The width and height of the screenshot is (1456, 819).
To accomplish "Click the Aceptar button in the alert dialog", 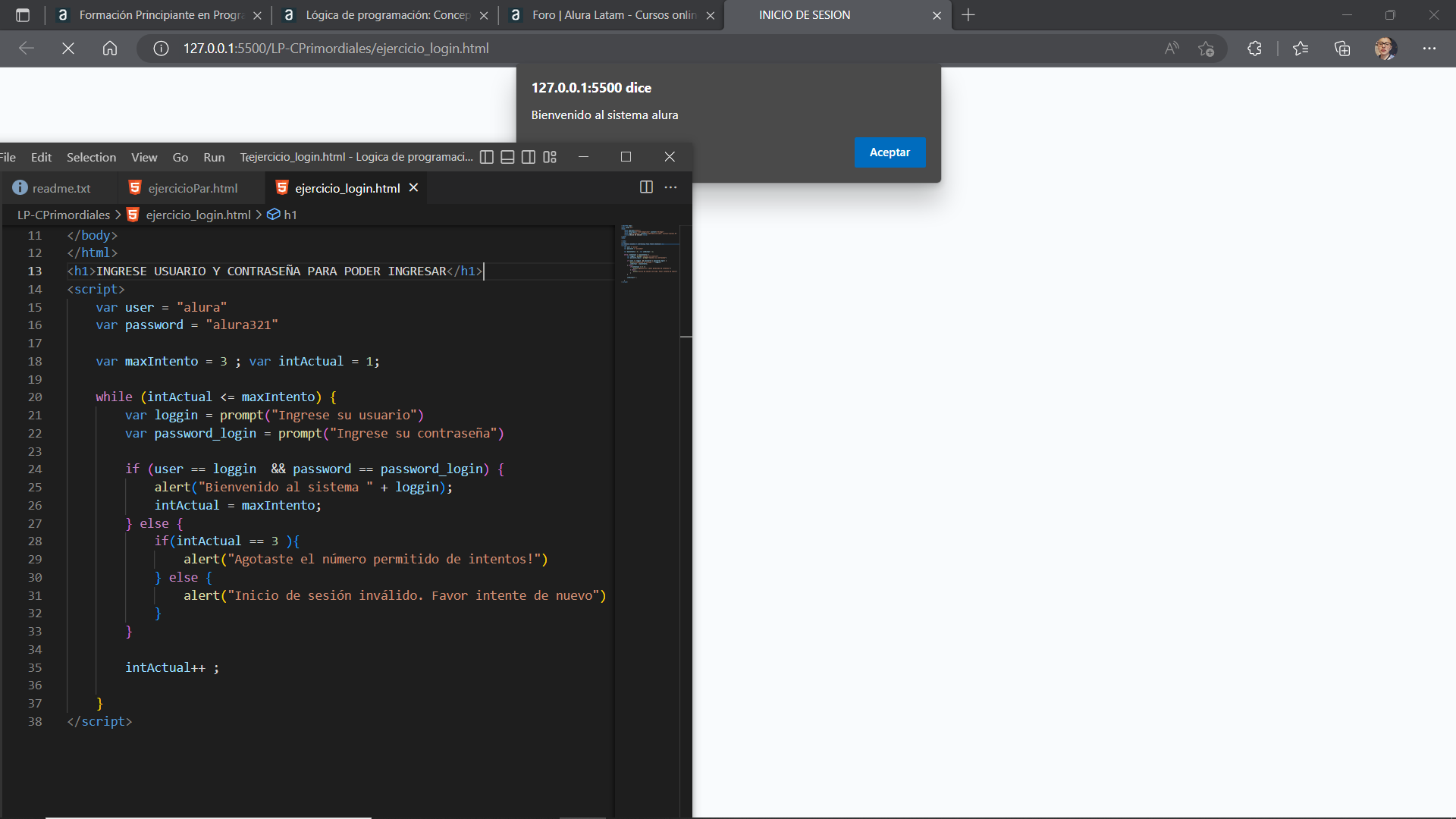I will coord(890,152).
